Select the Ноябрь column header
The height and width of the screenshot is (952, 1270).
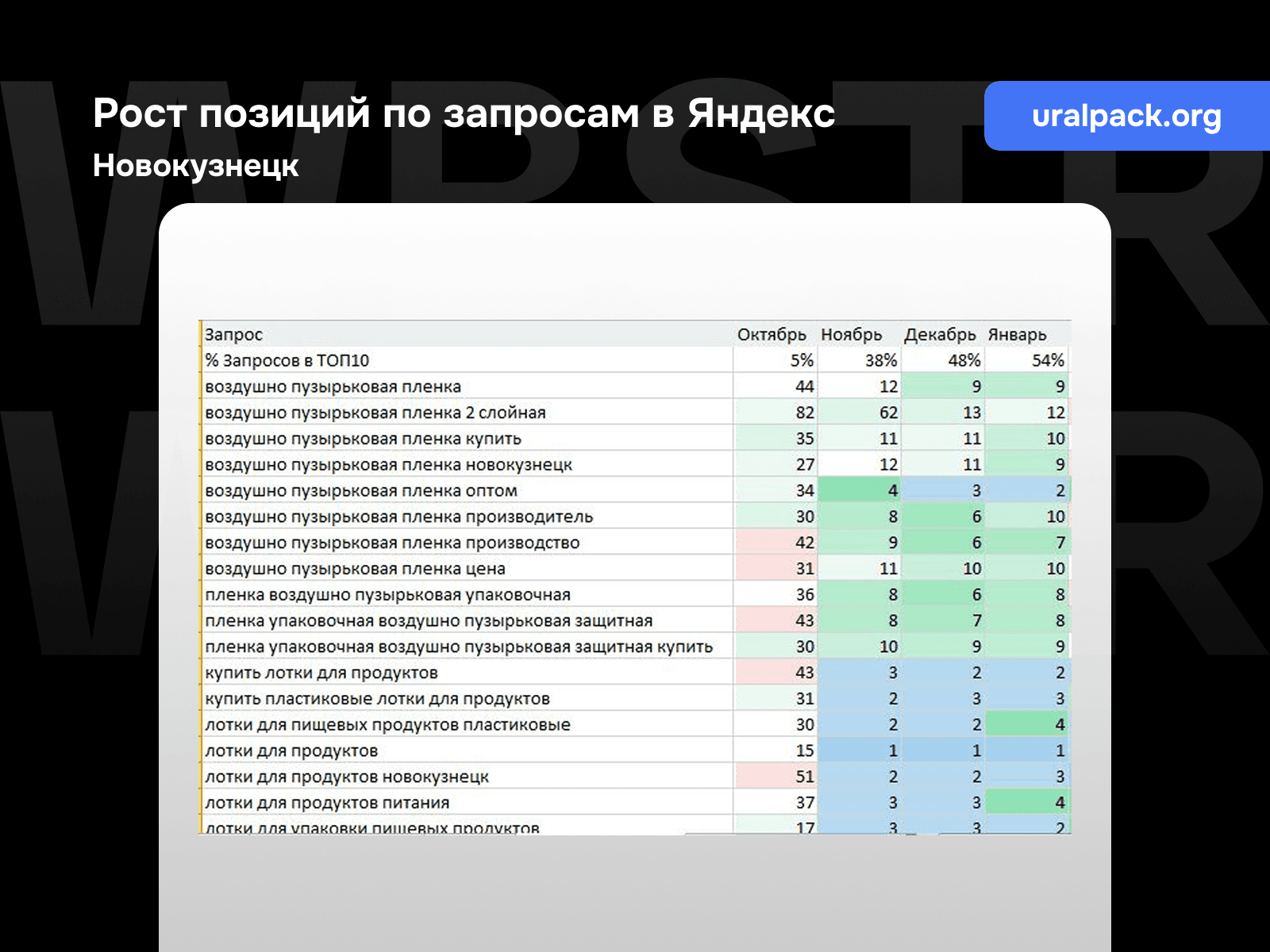pos(852,334)
